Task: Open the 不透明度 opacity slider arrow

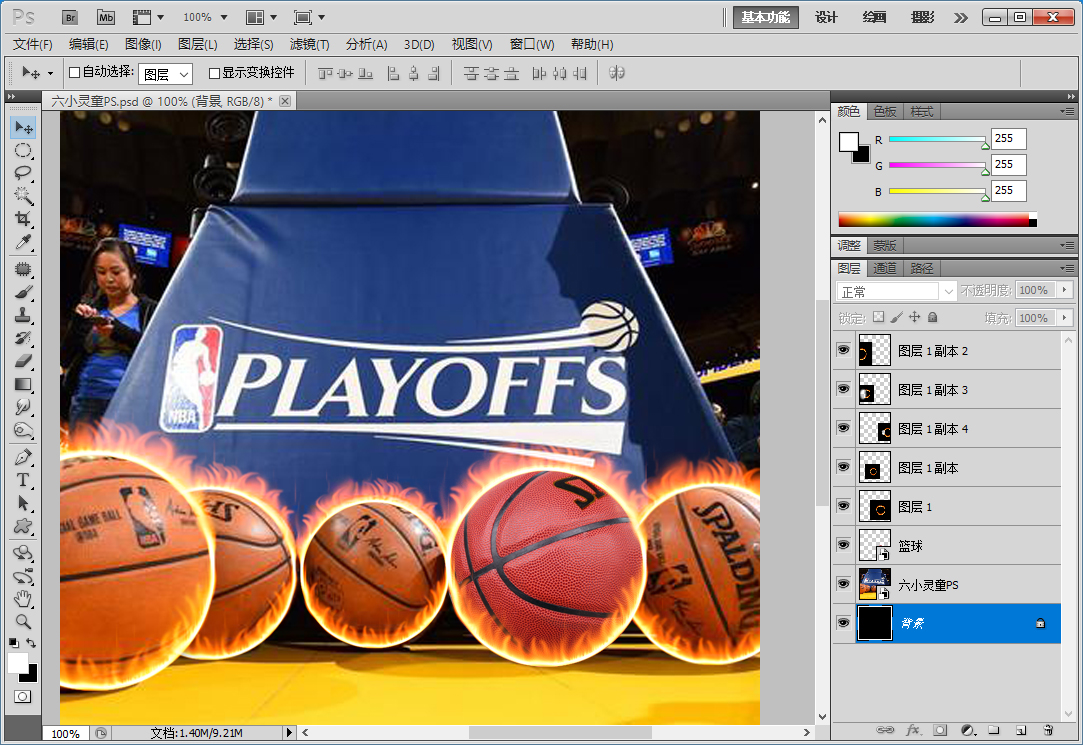Action: click(x=1065, y=290)
